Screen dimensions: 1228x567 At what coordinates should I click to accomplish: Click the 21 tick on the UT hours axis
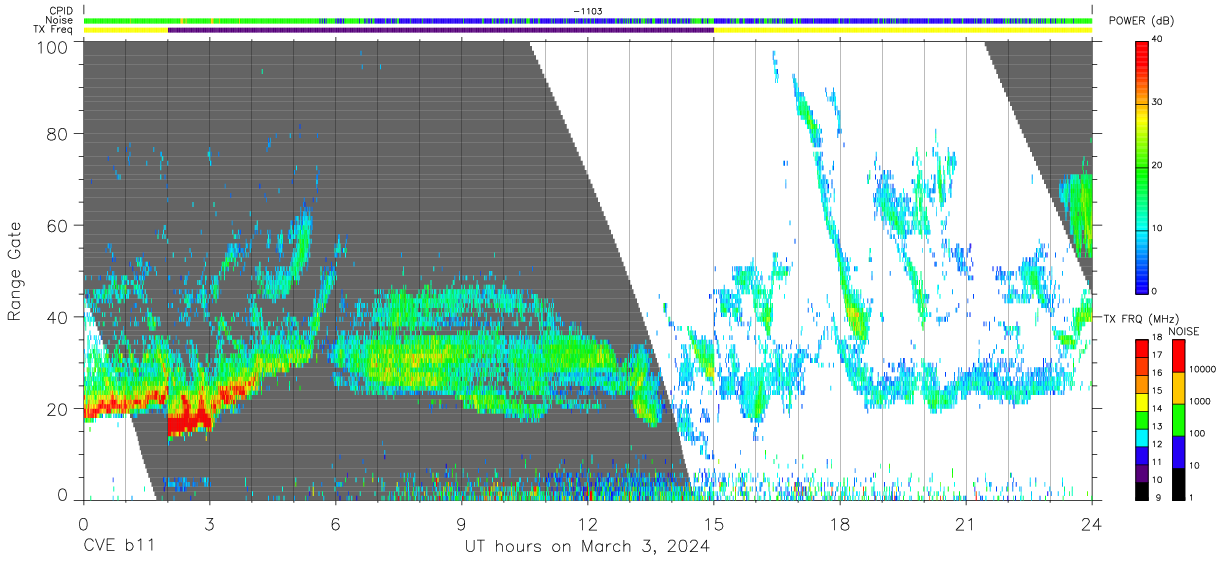[x=965, y=523]
